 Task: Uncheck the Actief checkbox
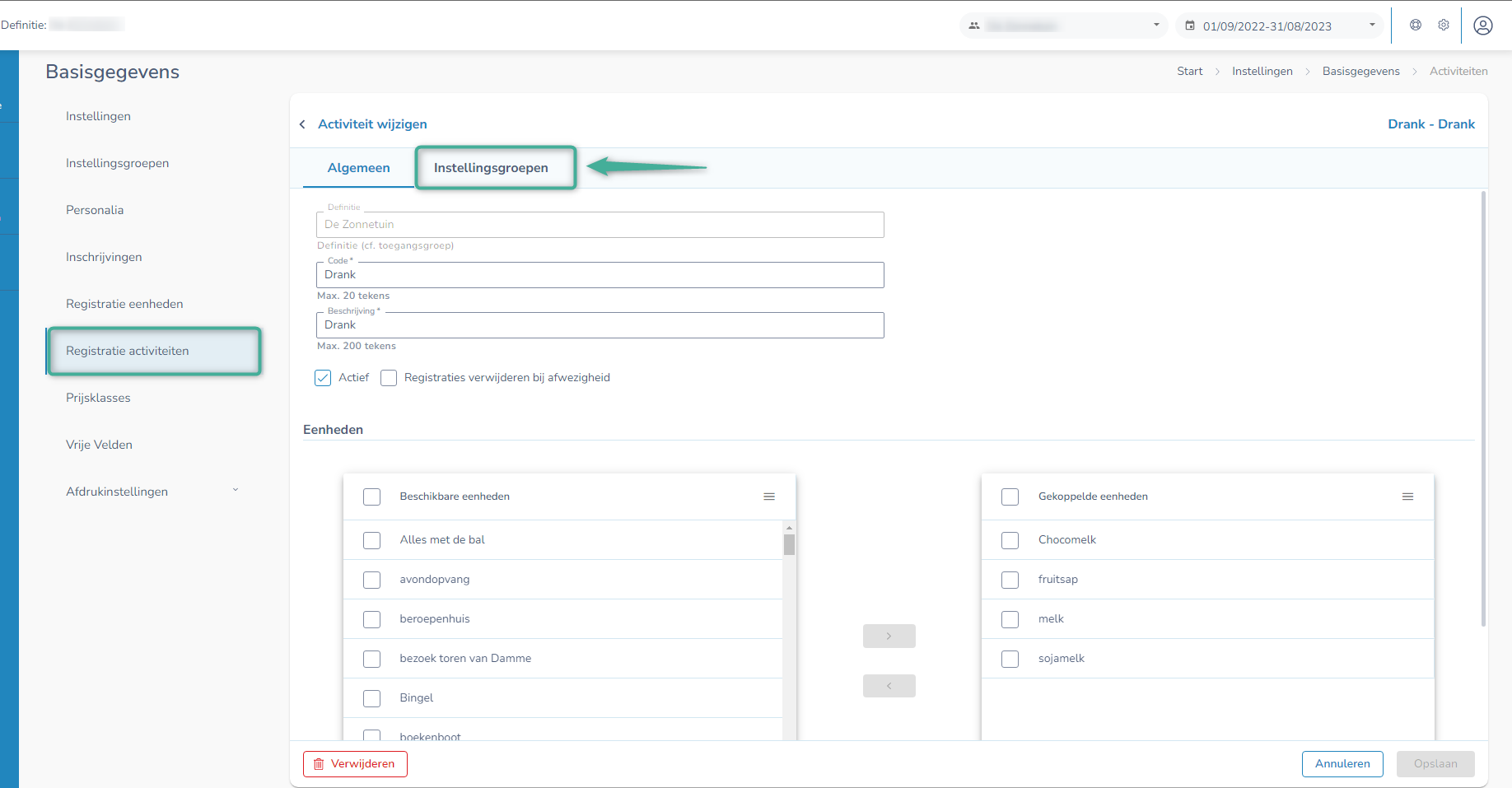pos(323,378)
